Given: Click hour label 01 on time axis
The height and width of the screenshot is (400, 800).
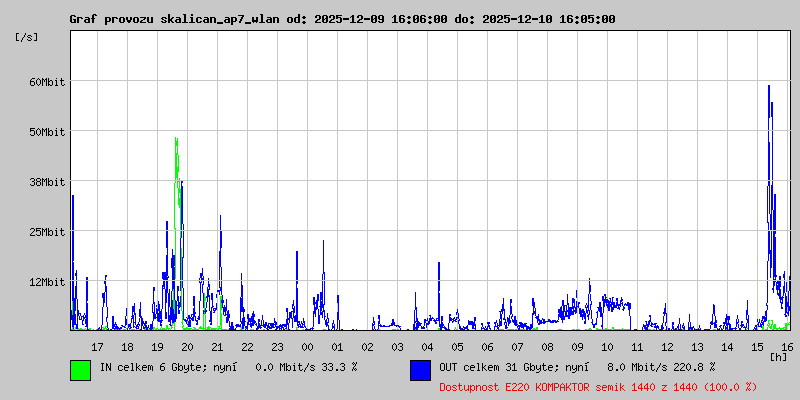Looking at the screenshot, I should [337, 347].
